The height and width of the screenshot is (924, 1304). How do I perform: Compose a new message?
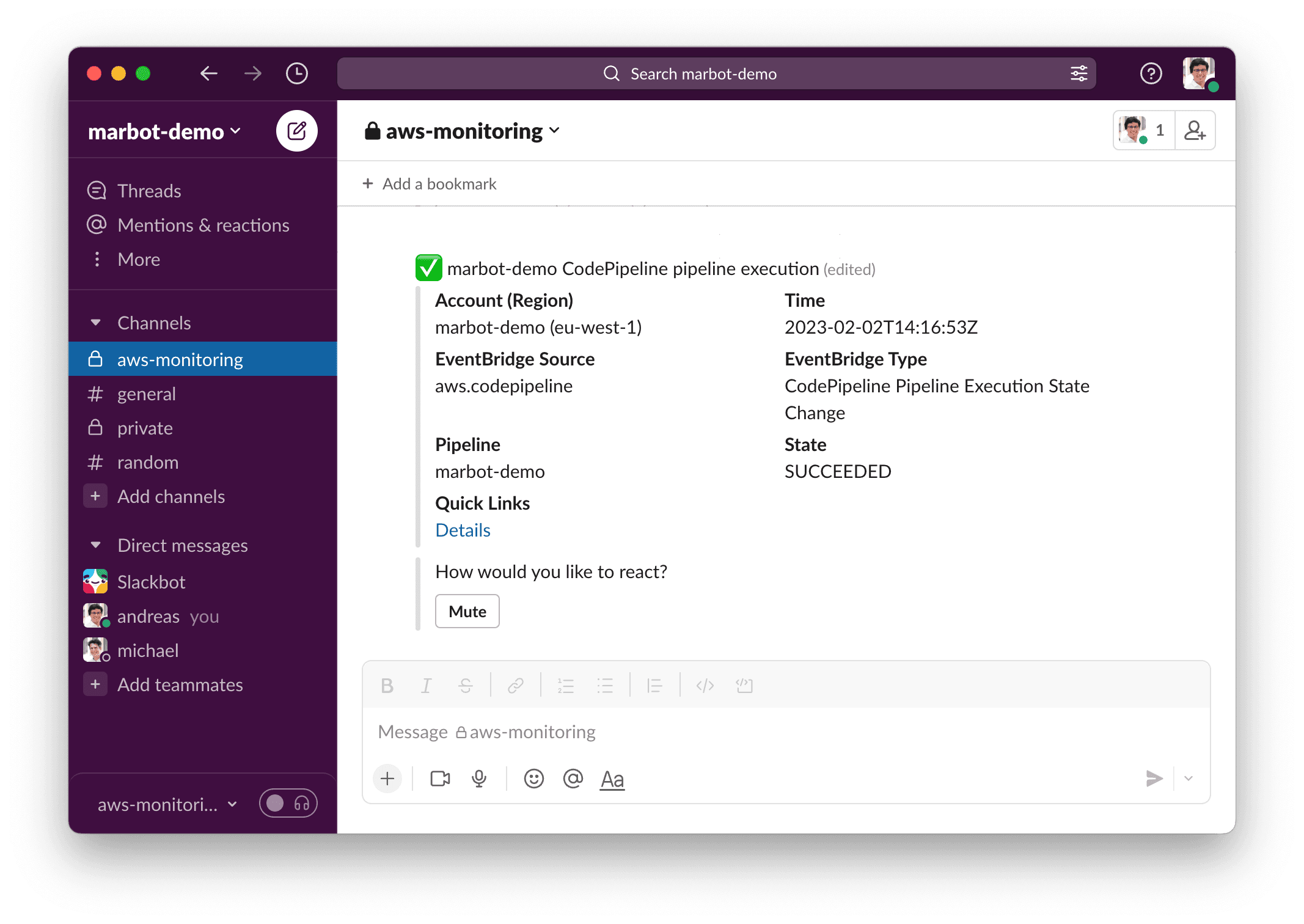[x=296, y=131]
